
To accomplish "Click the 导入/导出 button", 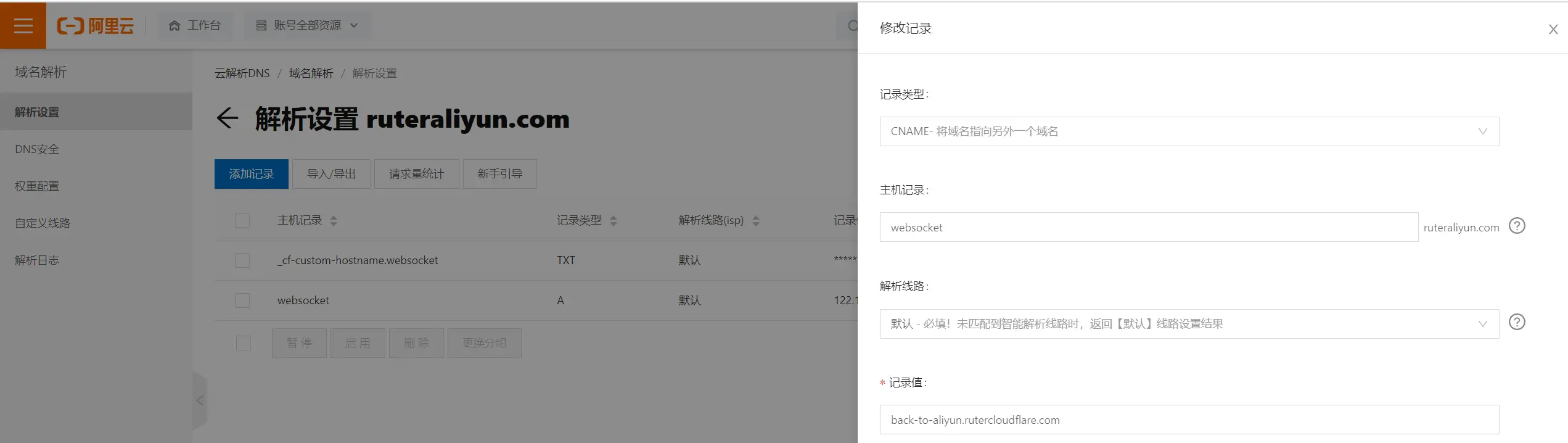I will point(331,174).
